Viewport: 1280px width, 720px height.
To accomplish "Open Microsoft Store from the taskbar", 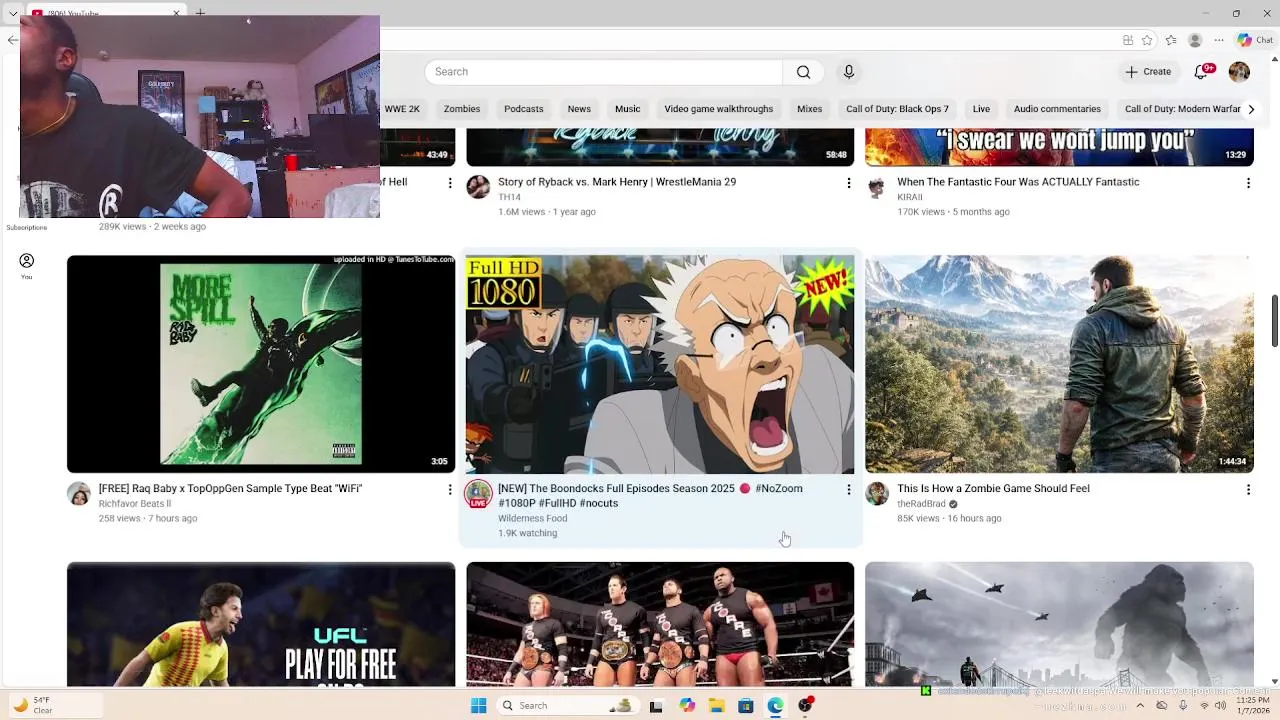I will tap(746, 706).
